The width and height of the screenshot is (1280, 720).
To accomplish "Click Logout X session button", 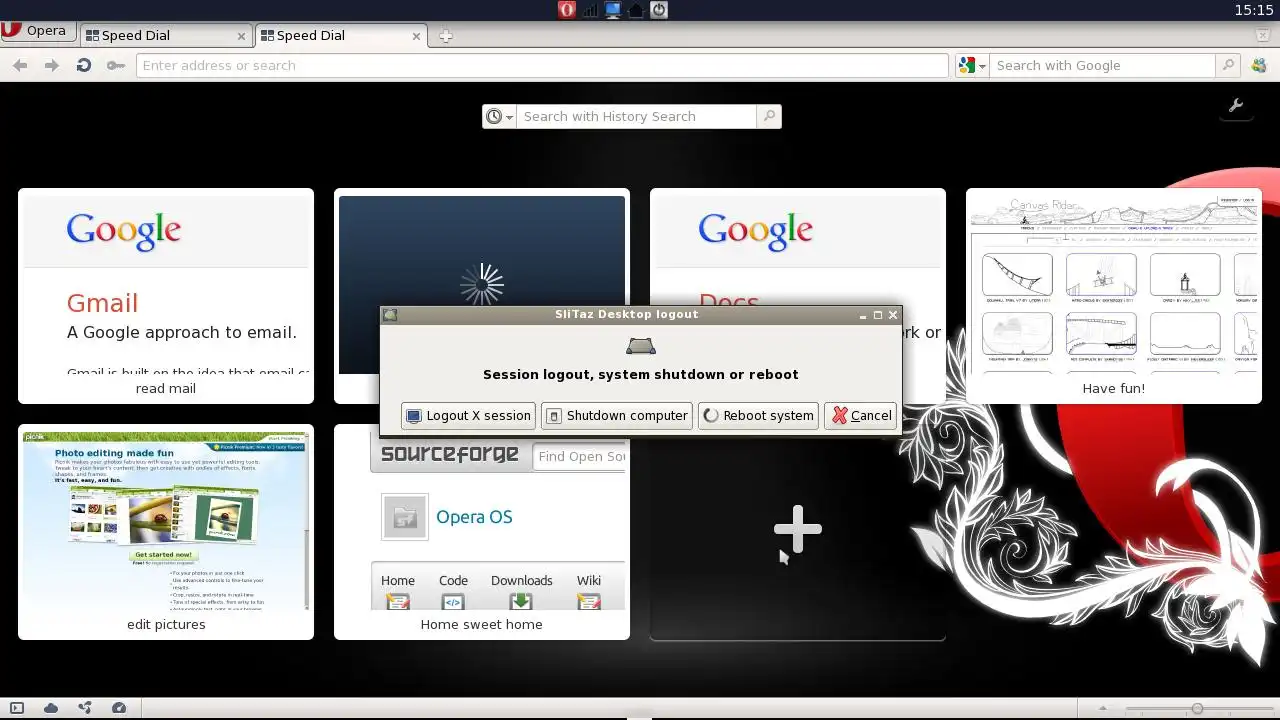I will tap(468, 415).
